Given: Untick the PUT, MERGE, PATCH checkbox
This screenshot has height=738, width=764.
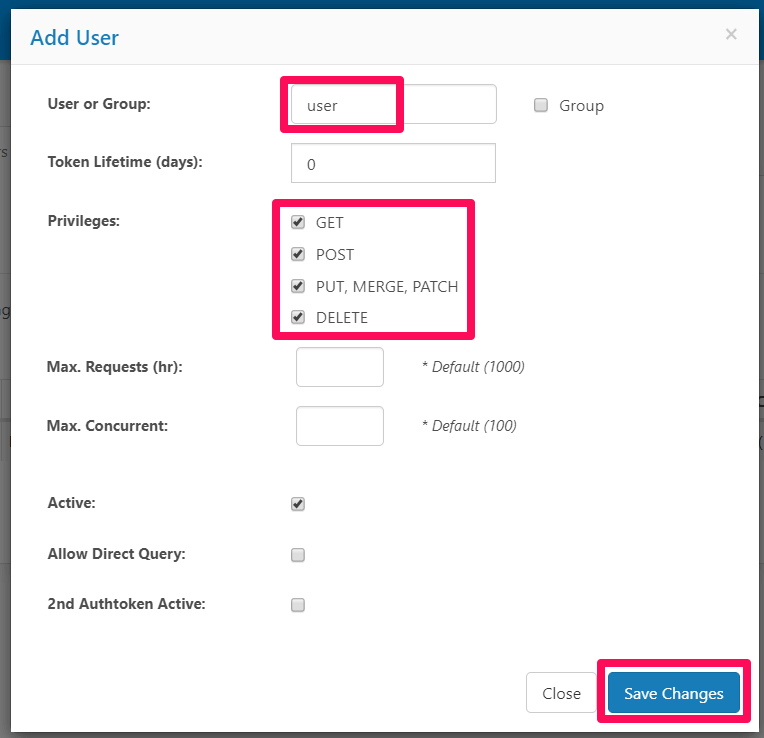Looking at the screenshot, I should [298, 286].
